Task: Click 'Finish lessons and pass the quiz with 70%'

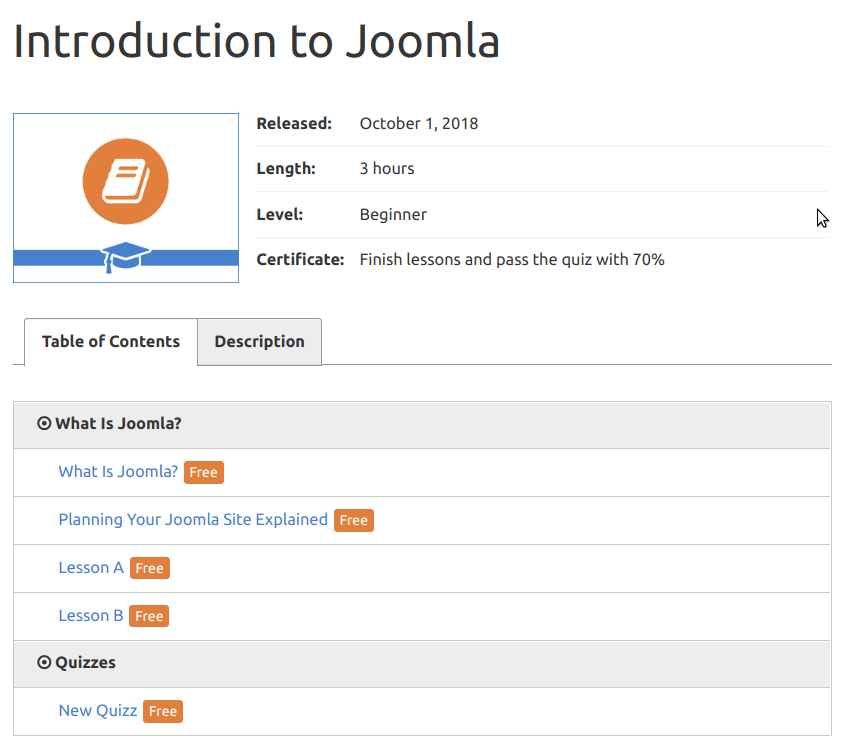Action: point(512,260)
